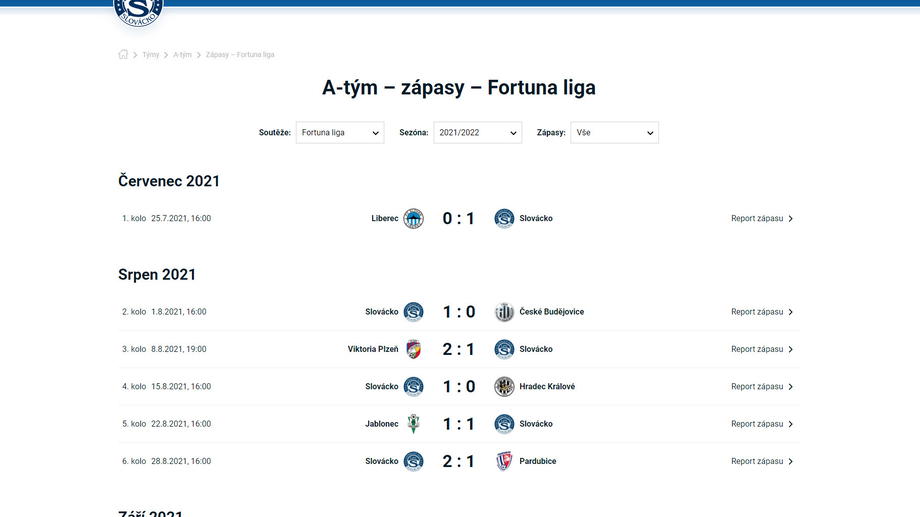Click the Zápasy – Fortuna liga breadcrumb
Image resolution: width=920 pixels, height=517 pixels.
point(240,55)
